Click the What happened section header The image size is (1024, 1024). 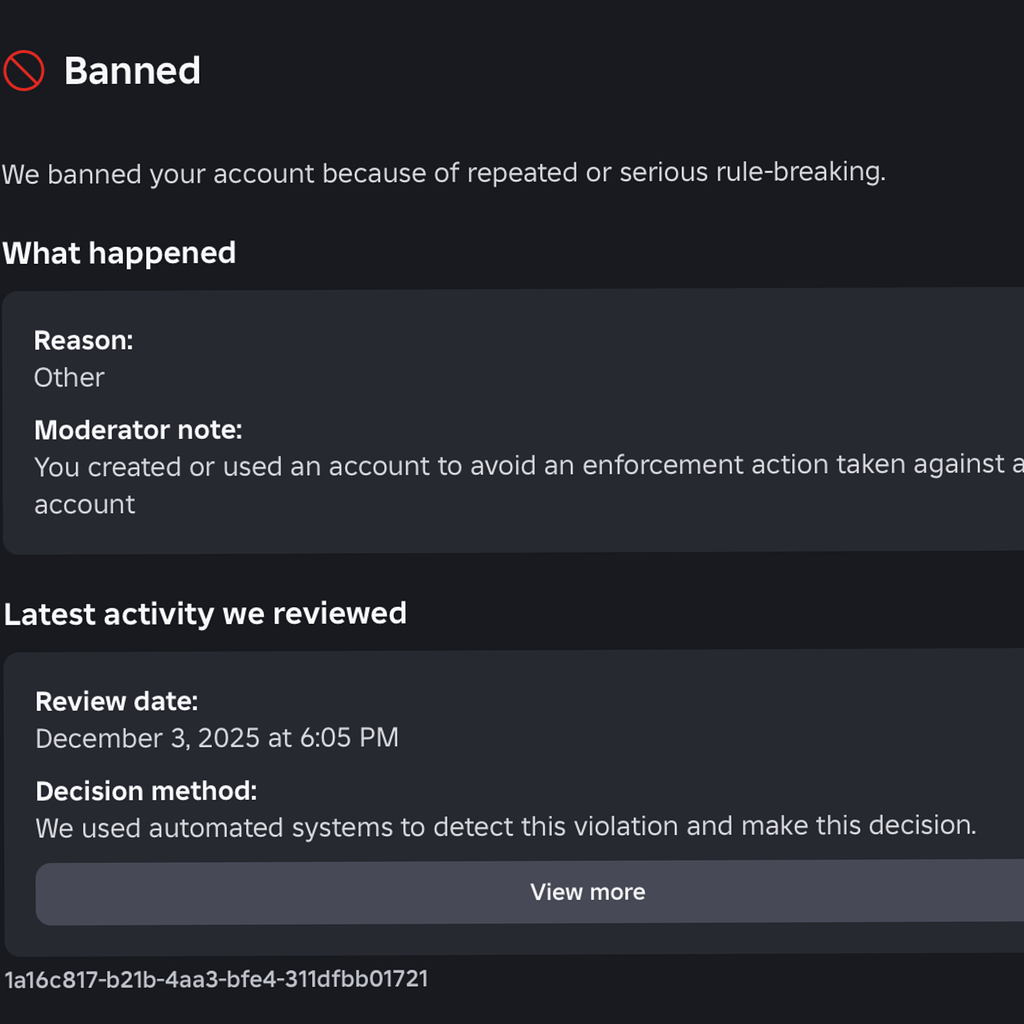pos(120,253)
